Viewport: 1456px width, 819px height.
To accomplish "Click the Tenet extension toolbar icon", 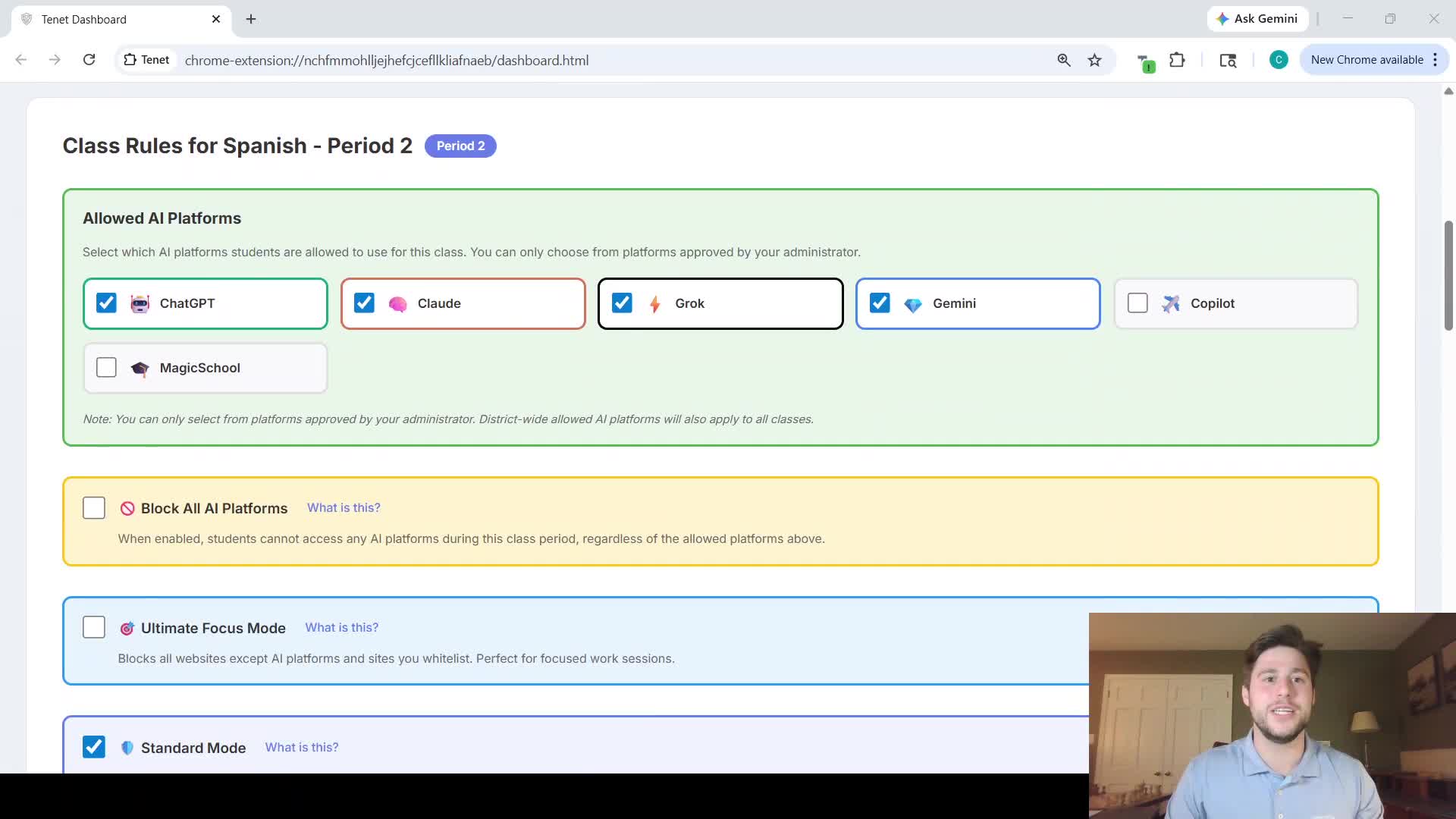I will [1145, 61].
